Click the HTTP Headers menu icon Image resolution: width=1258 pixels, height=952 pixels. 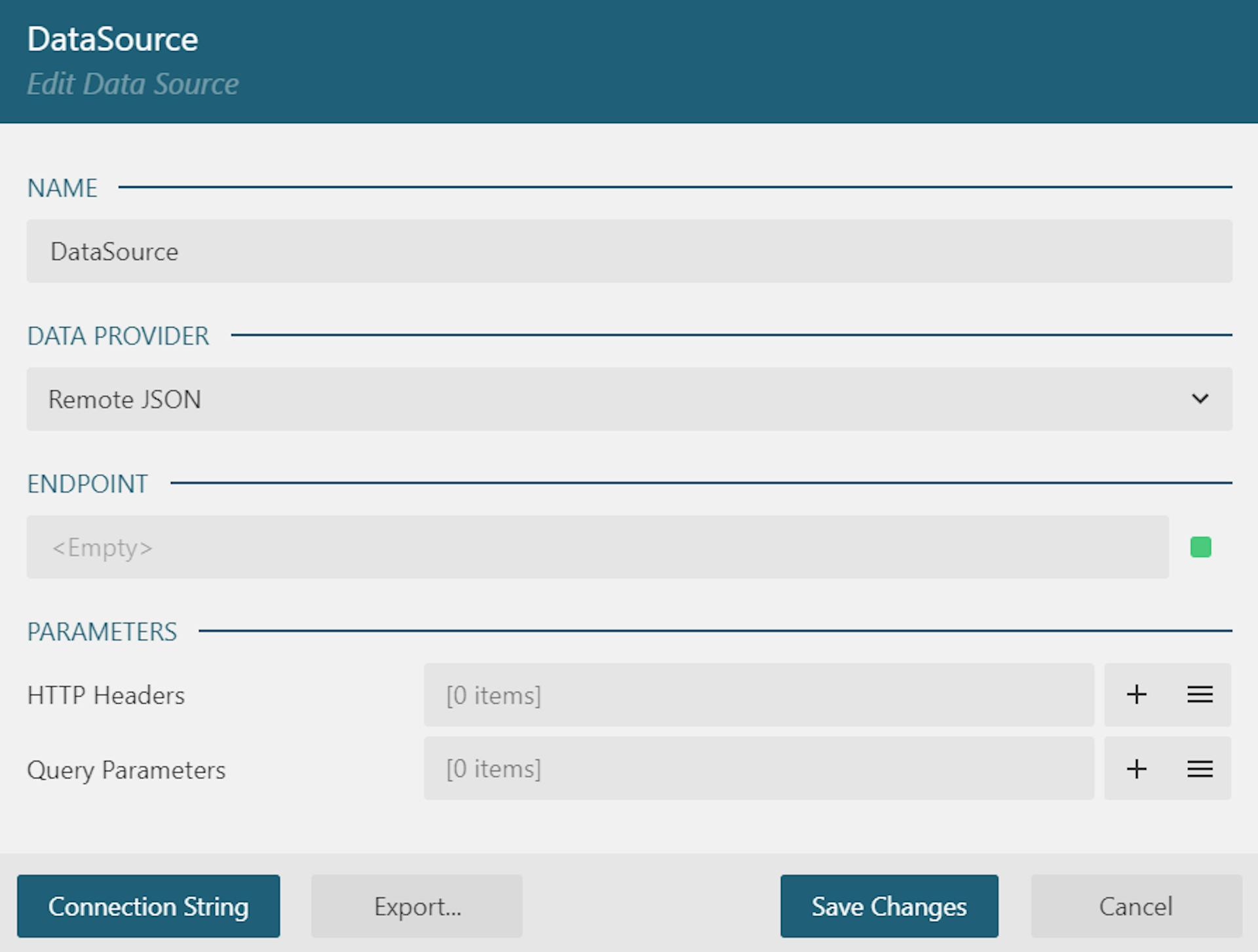click(x=1200, y=694)
